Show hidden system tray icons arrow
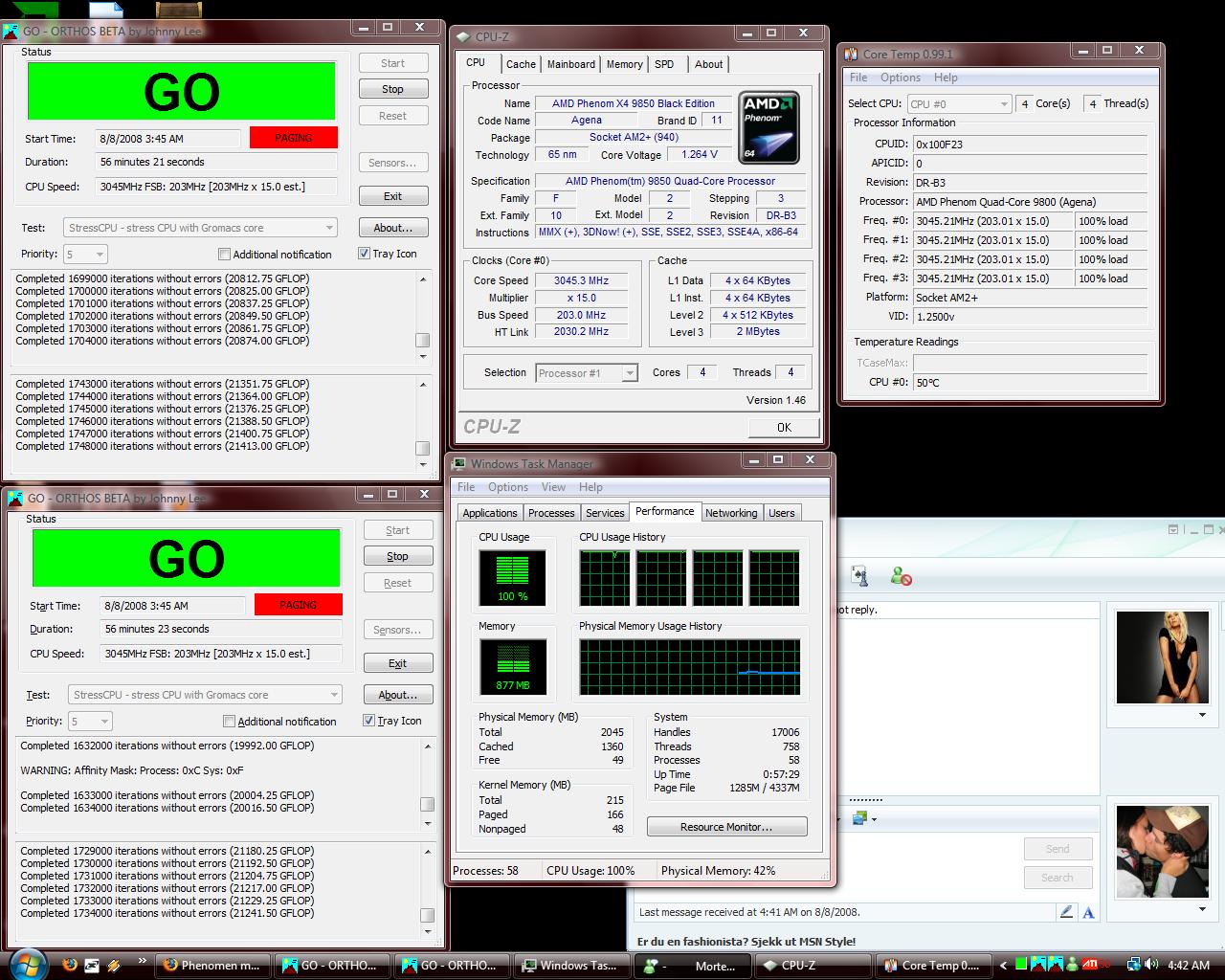 click(1004, 965)
